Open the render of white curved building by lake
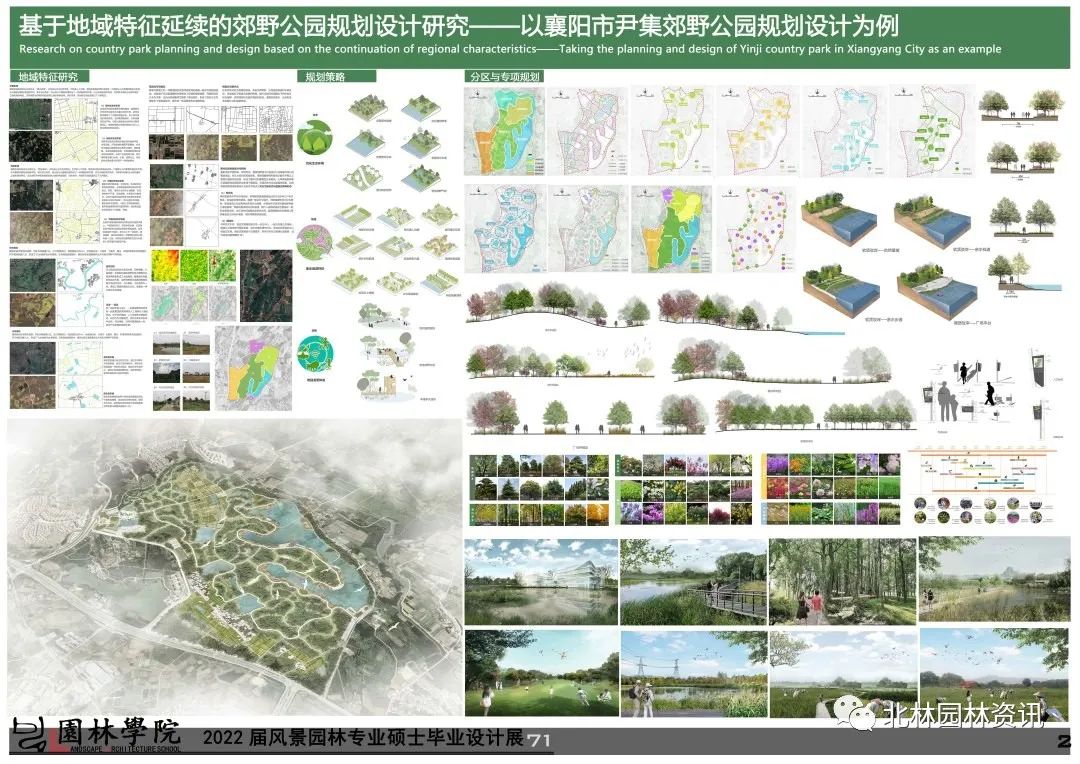 point(541,581)
